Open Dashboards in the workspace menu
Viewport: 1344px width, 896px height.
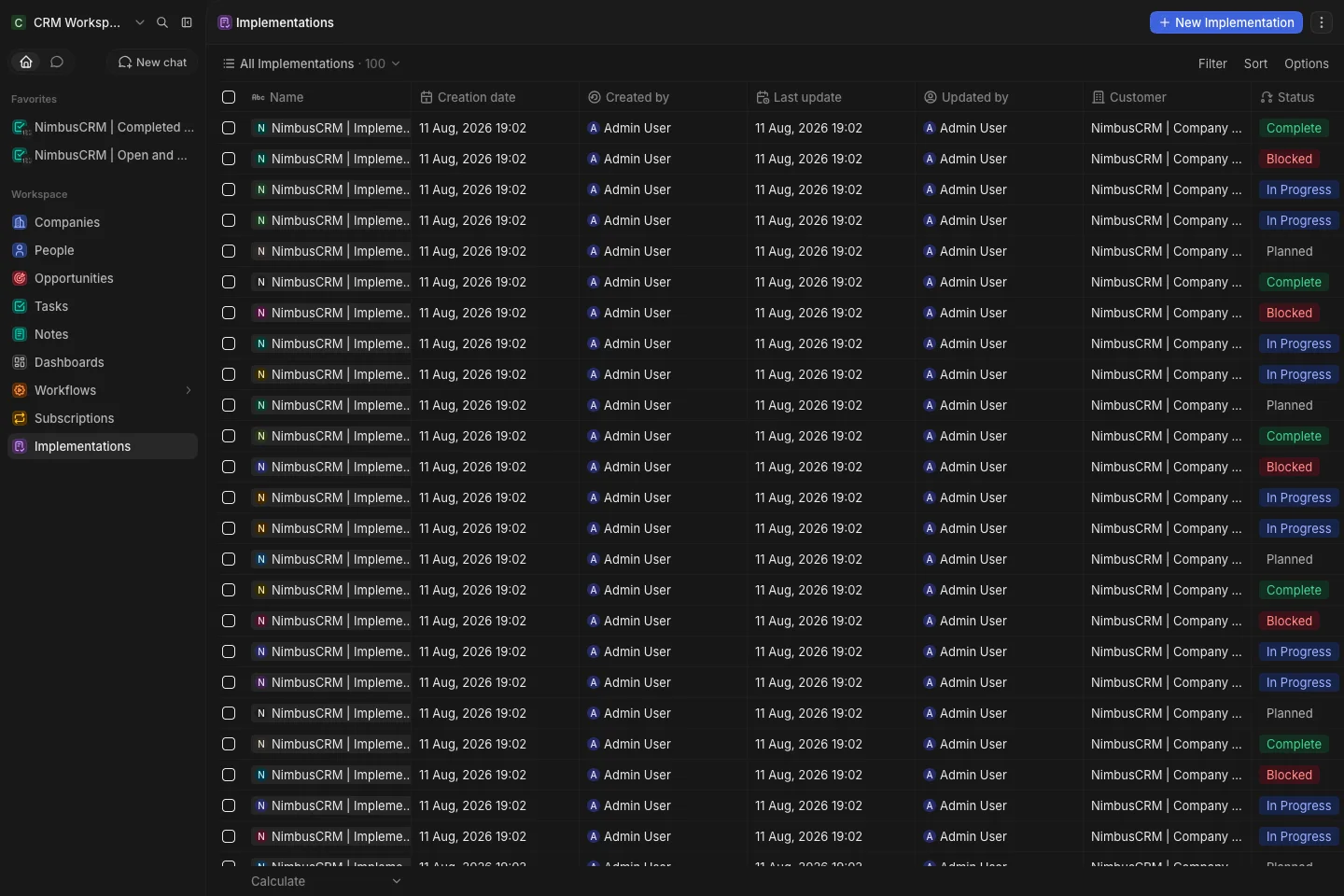103,362
